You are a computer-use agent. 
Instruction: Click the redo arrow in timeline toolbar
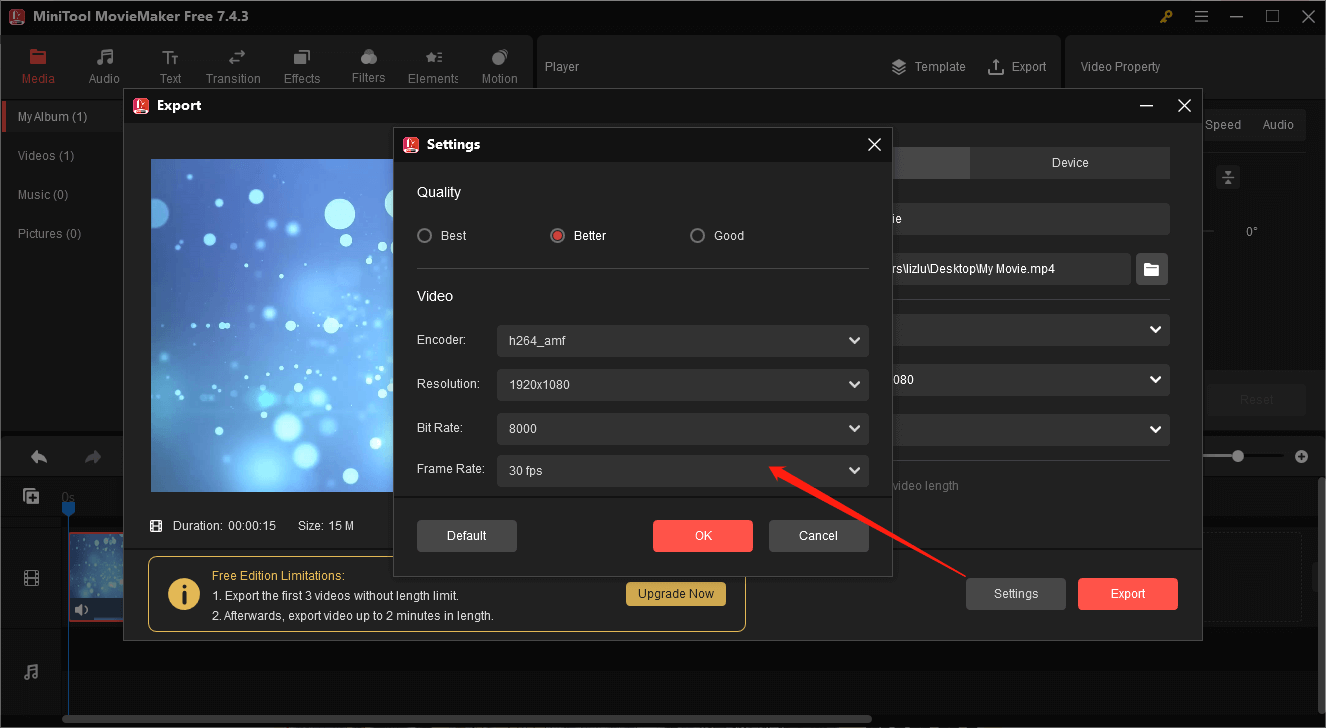(93, 457)
